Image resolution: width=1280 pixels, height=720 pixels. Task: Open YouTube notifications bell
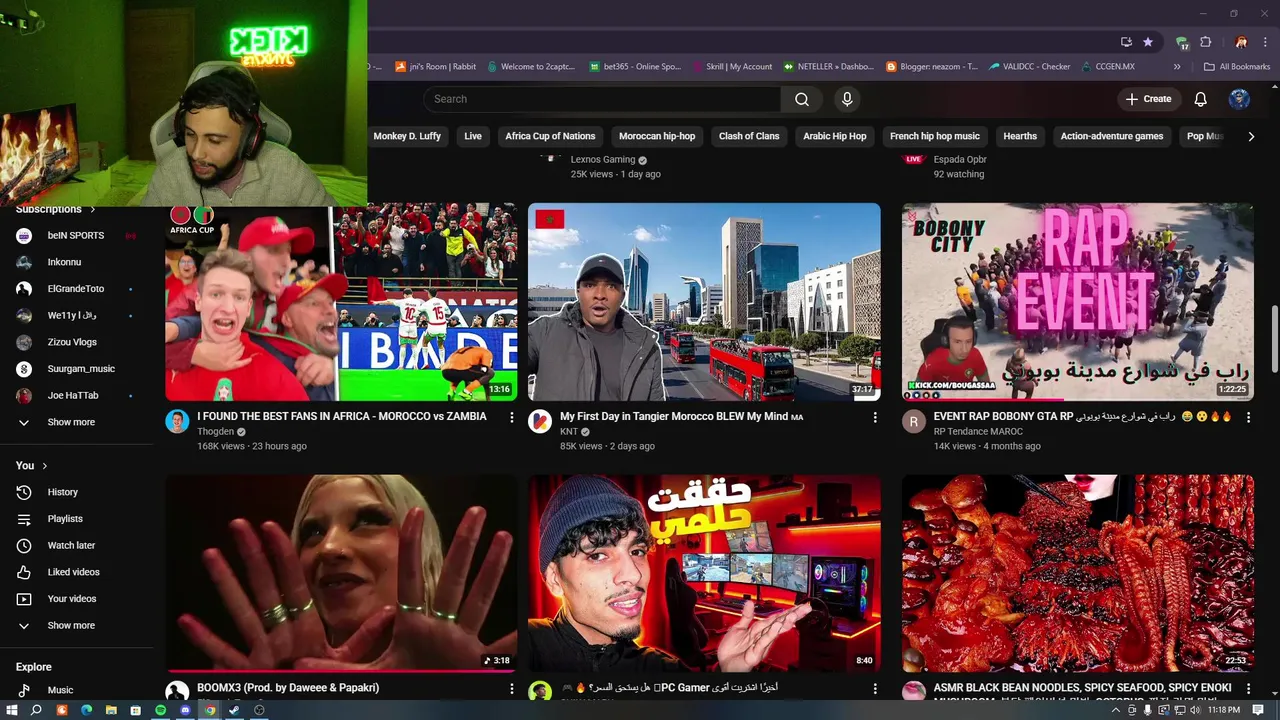click(1201, 99)
